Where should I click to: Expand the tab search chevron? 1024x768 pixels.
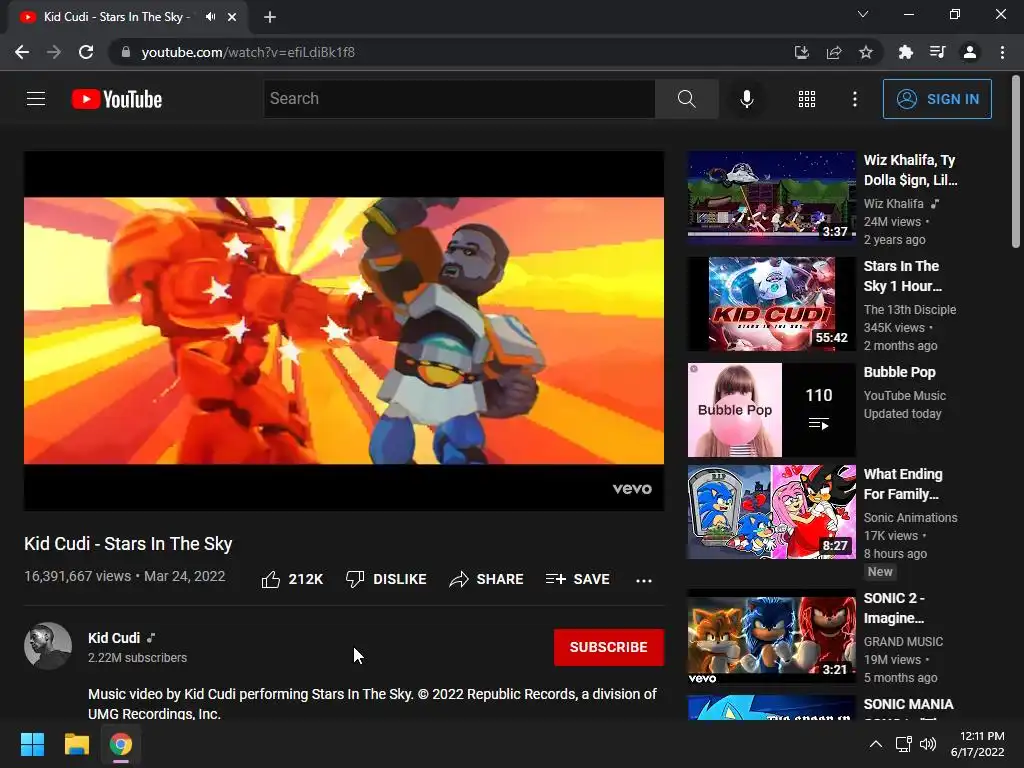(x=863, y=14)
